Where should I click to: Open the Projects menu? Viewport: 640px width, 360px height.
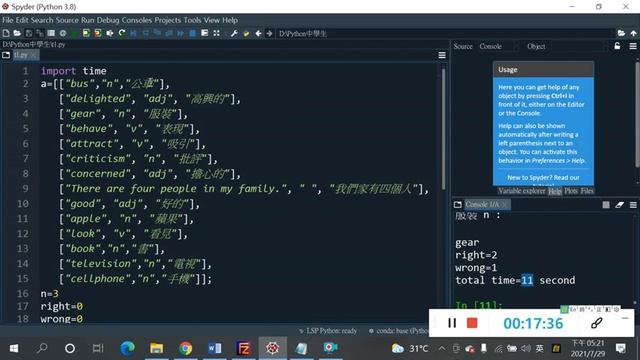(x=167, y=20)
